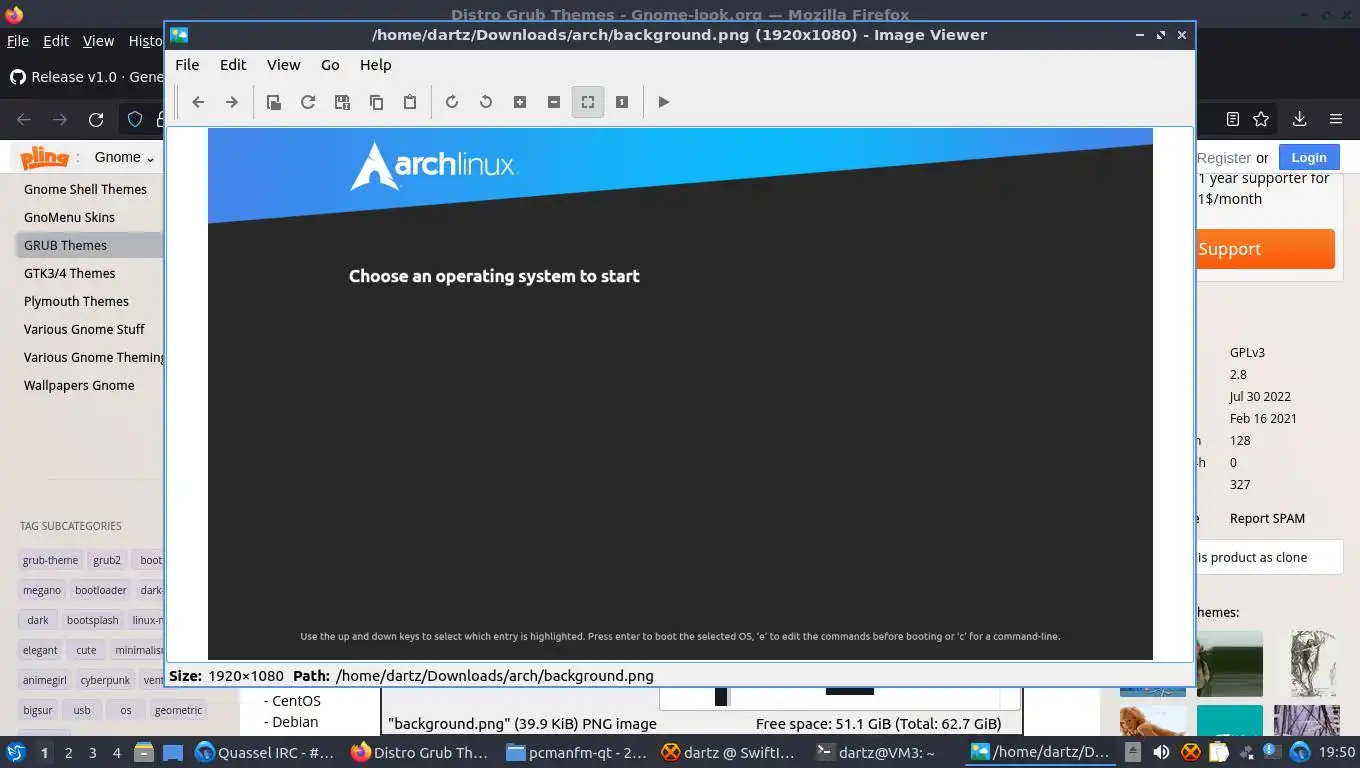1360x768 pixels.
Task: Click the removable media eject tray icon
Action: pos(1132,752)
